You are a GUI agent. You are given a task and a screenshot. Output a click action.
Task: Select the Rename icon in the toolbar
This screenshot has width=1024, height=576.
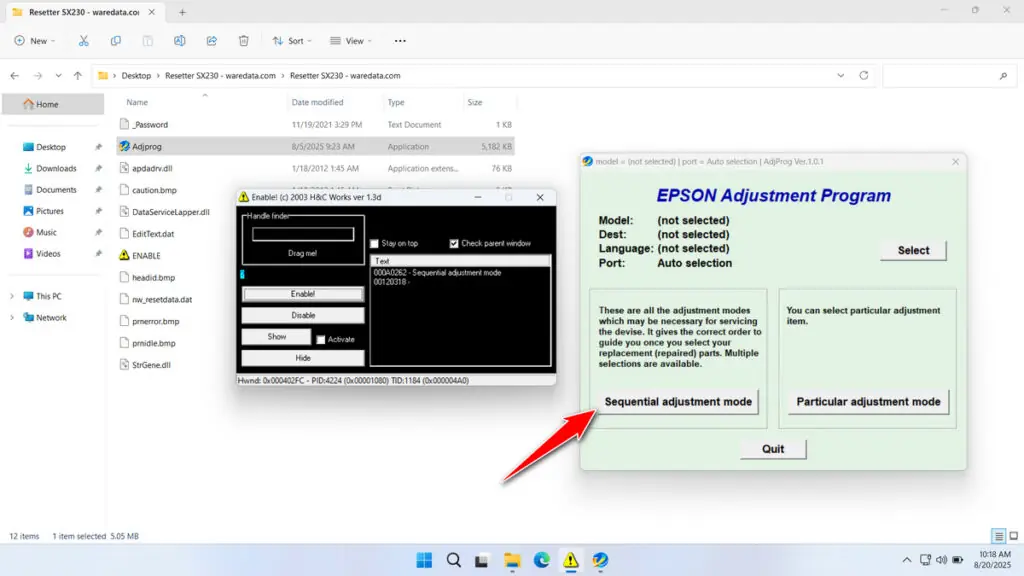tap(179, 41)
